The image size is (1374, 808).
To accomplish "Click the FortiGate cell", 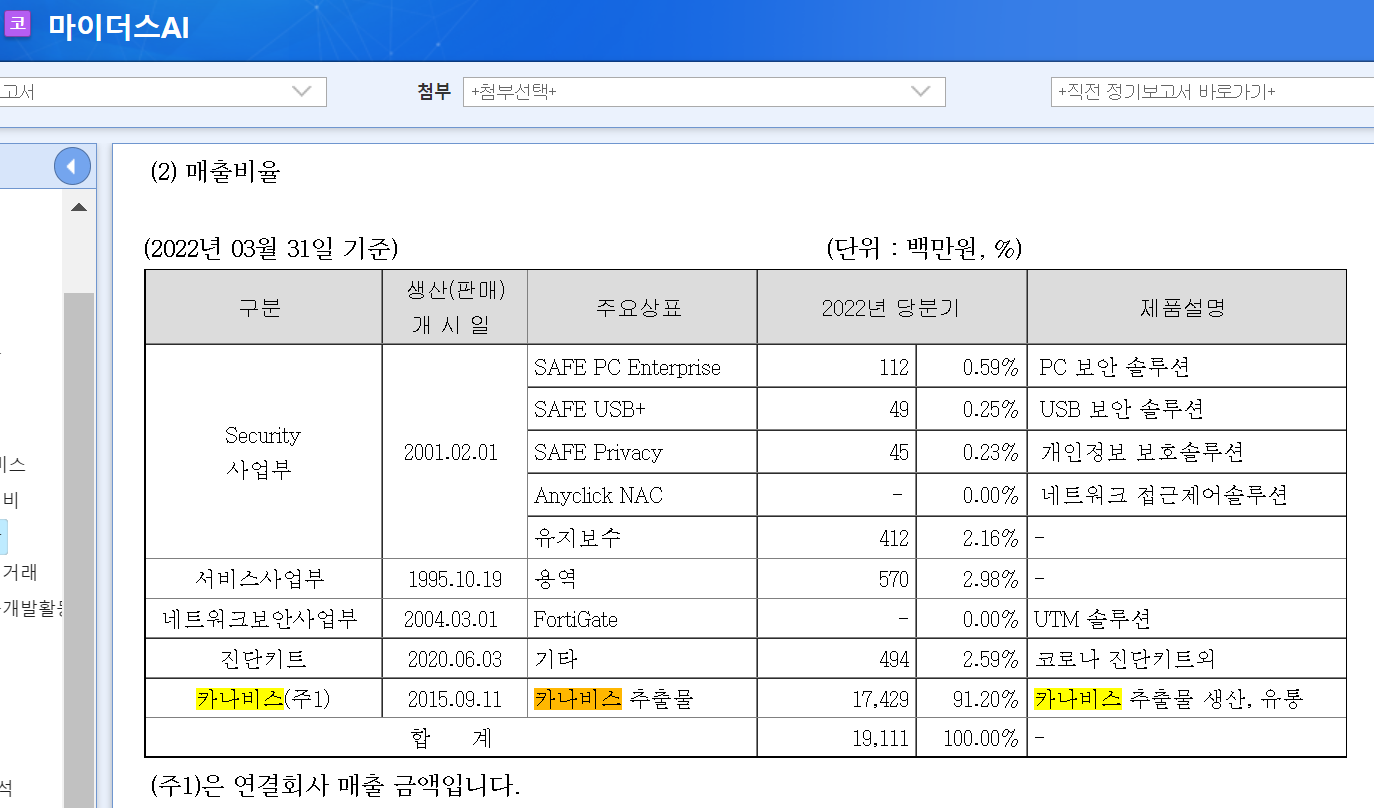I will [642, 619].
